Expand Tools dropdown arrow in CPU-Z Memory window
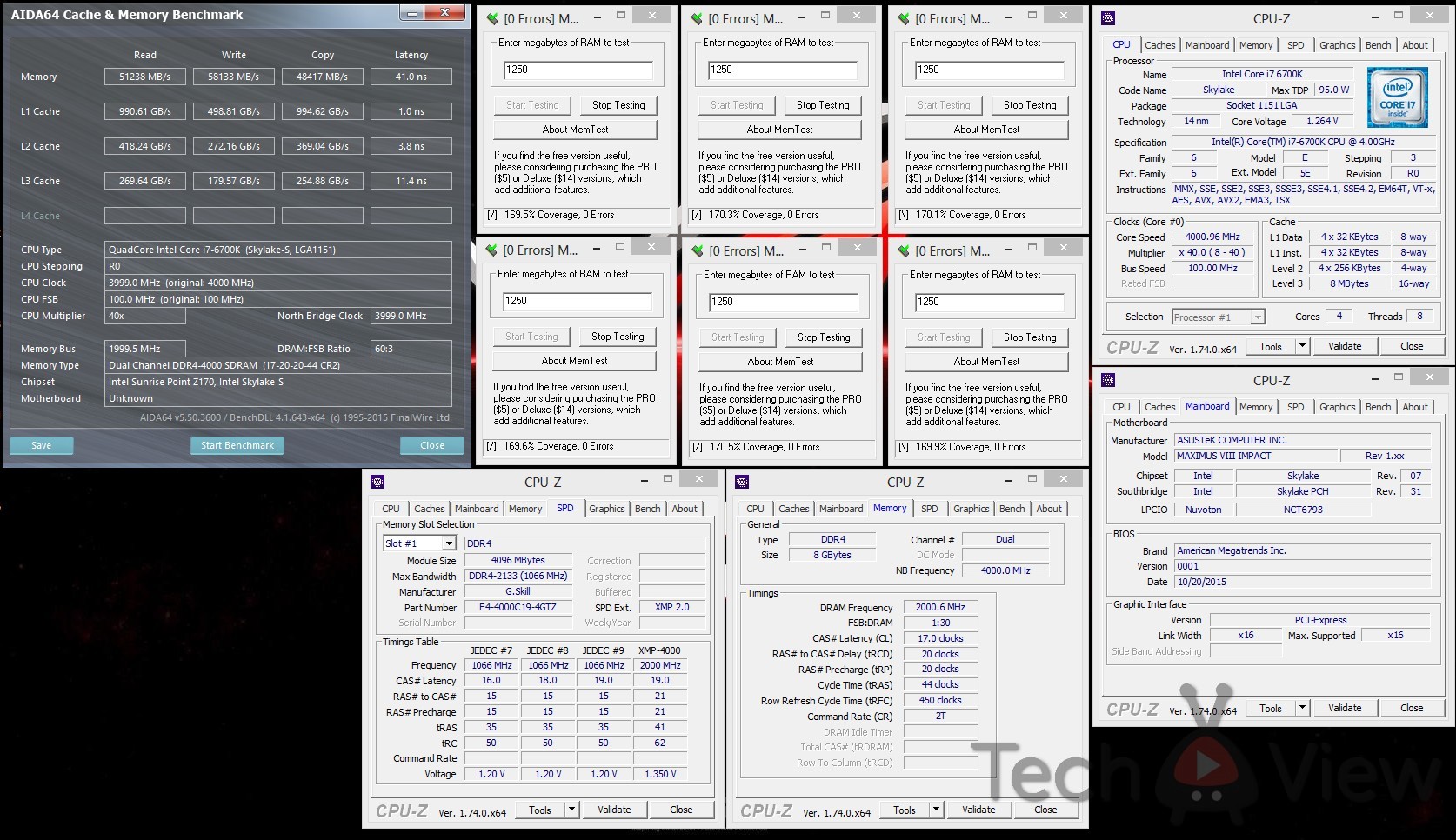Image resolution: width=1456 pixels, height=840 pixels. click(x=936, y=810)
